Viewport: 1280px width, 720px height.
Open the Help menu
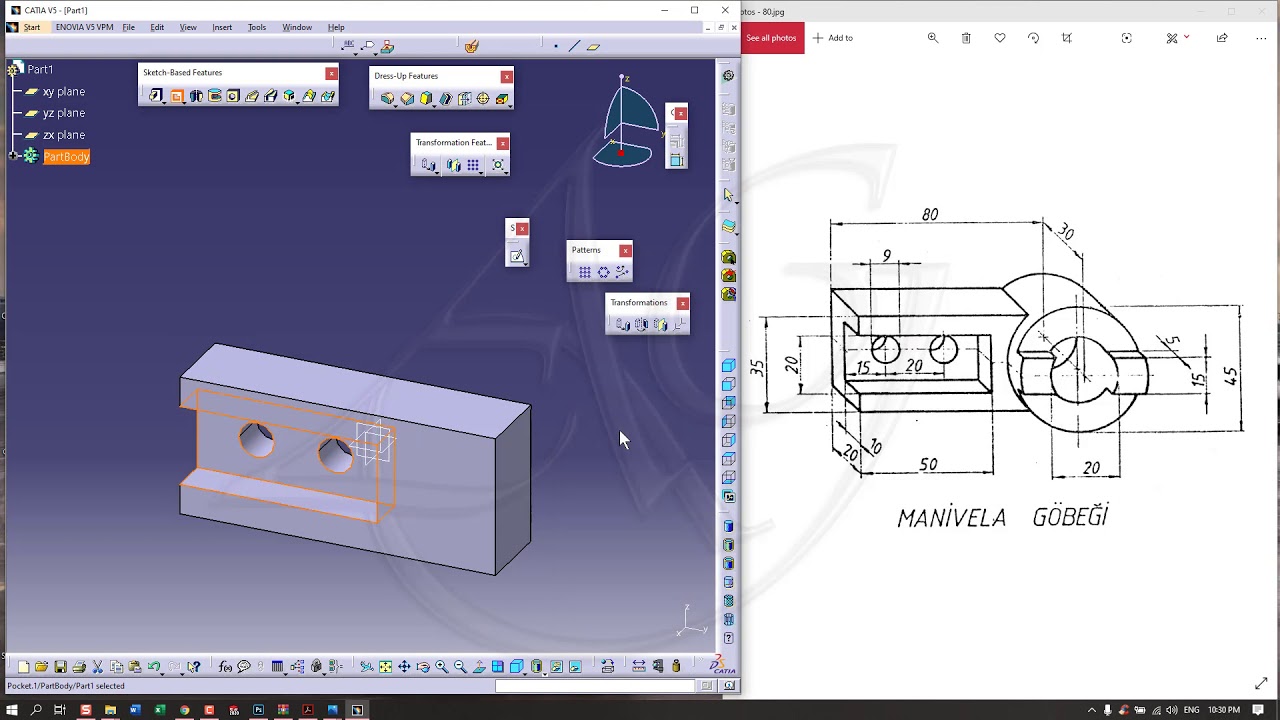point(336,27)
